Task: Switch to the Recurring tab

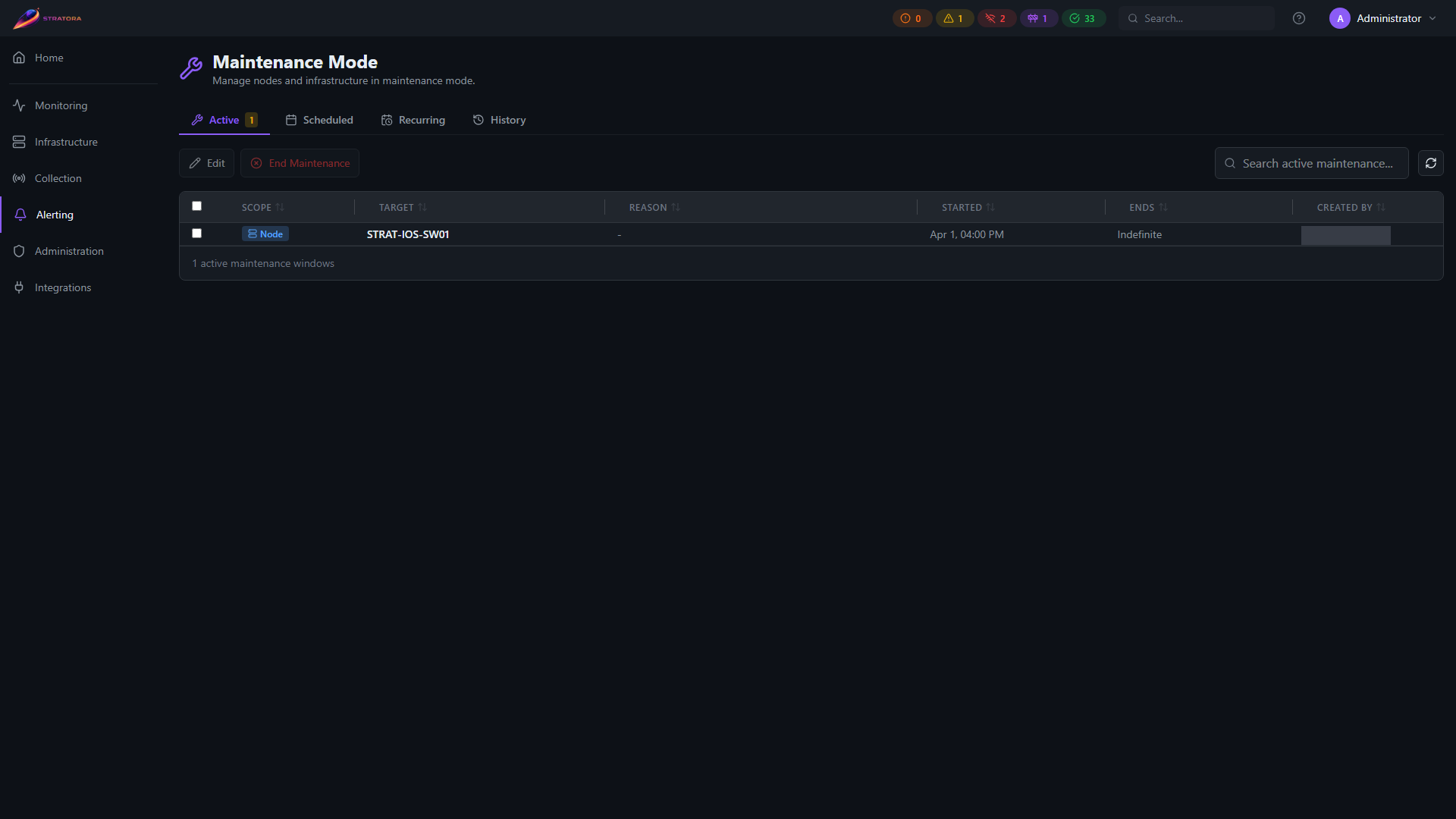Action: (x=413, y=120)
